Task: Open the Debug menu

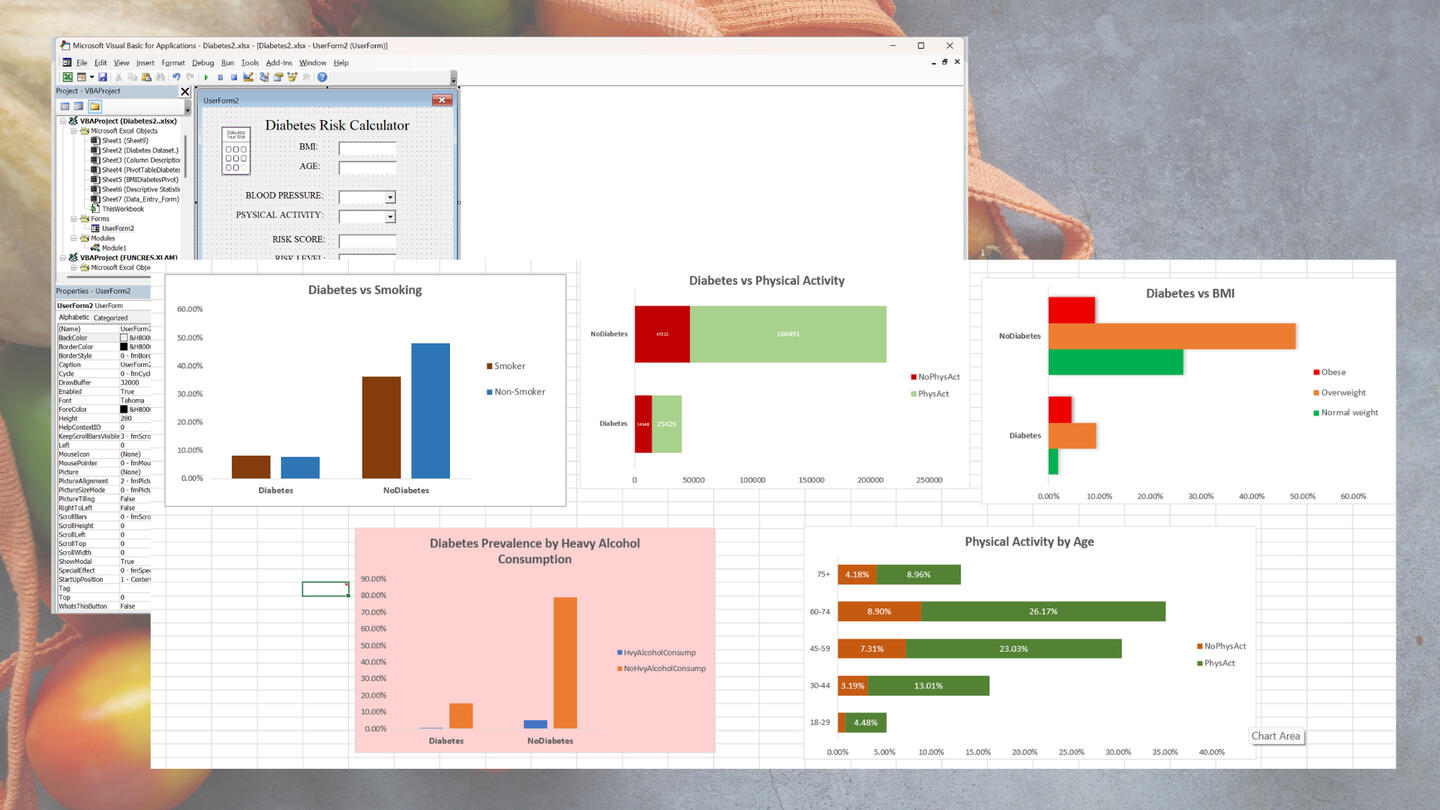Action: [x=202, y=63]
